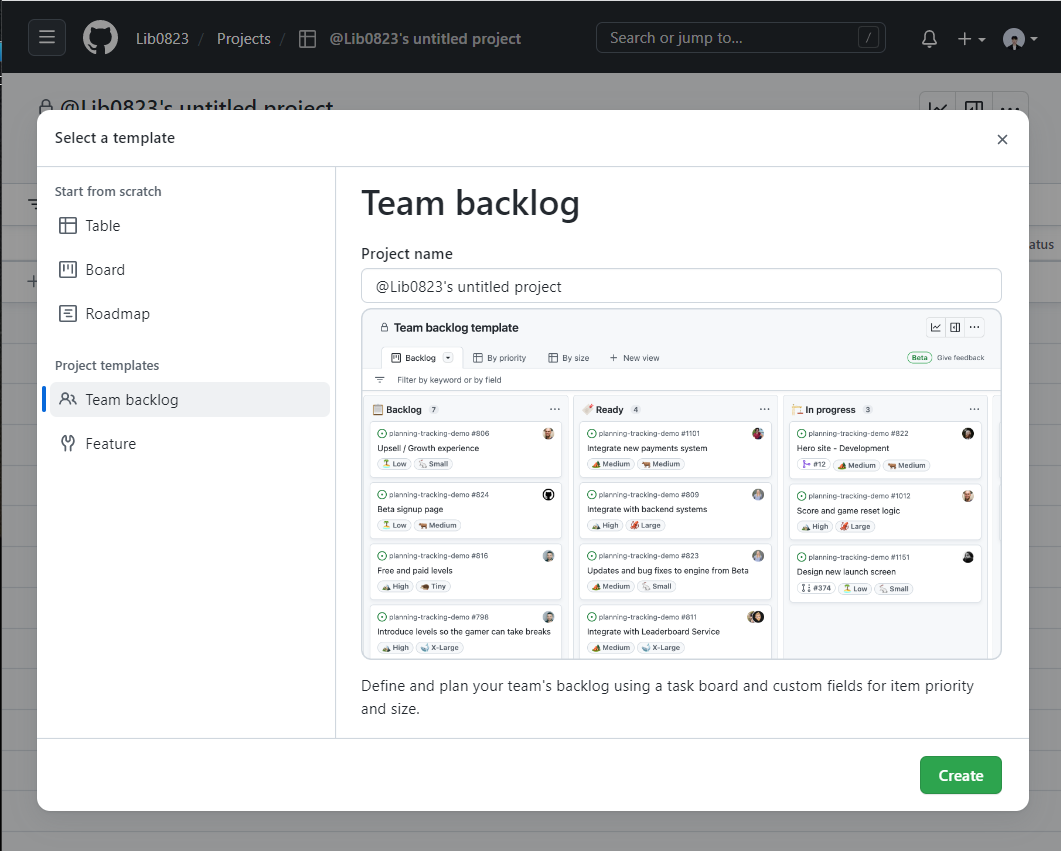This screenshot has width=1061, height=851.
Task: Click the #374 label on launch screen card
Action: (x=816, y=589)
